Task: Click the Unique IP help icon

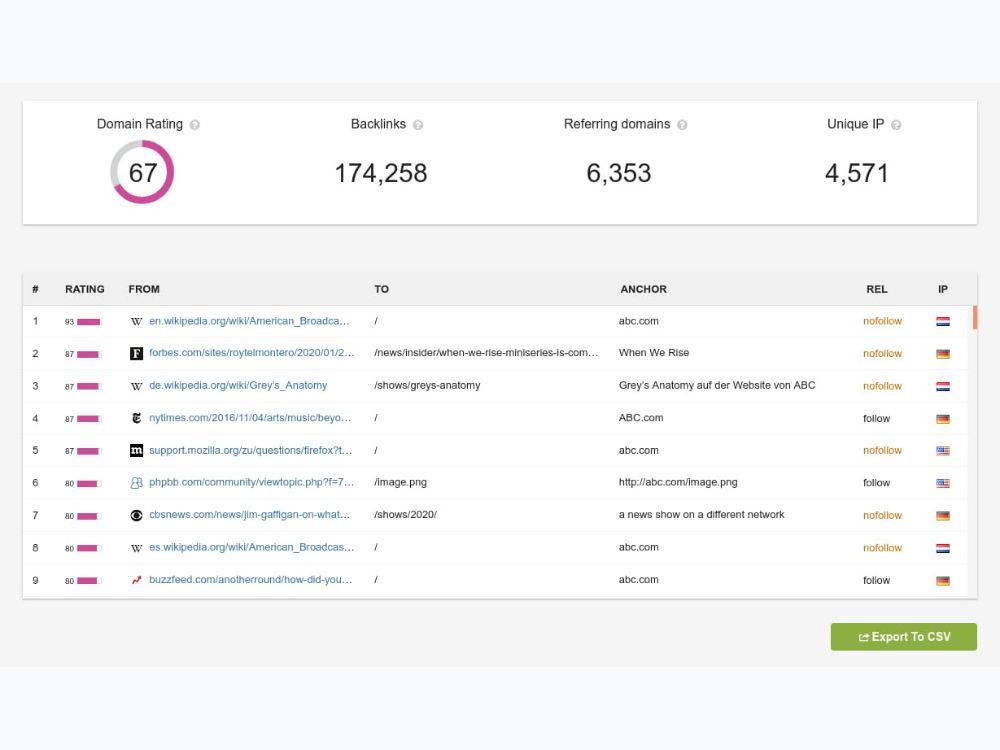Action: pyautogui.click(x=896, y=125)
